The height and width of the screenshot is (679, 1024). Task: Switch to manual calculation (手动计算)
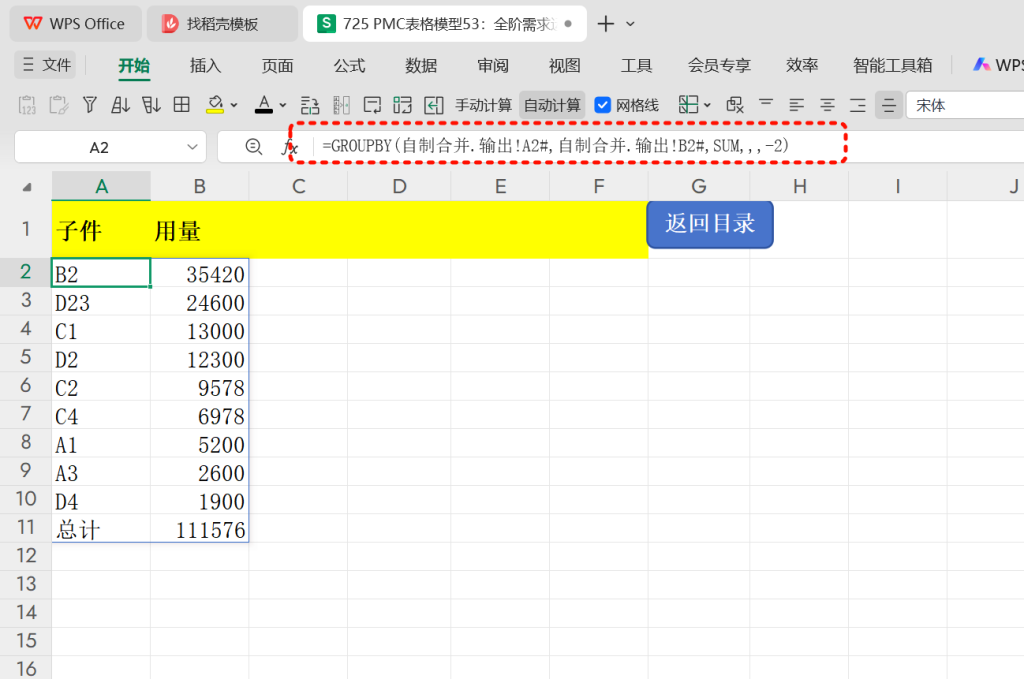pos(483,105)
